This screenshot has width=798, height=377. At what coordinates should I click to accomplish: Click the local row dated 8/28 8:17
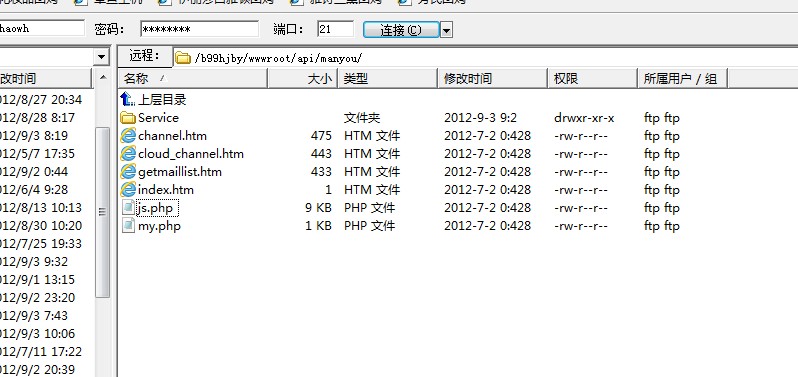[x=37, y=118]
